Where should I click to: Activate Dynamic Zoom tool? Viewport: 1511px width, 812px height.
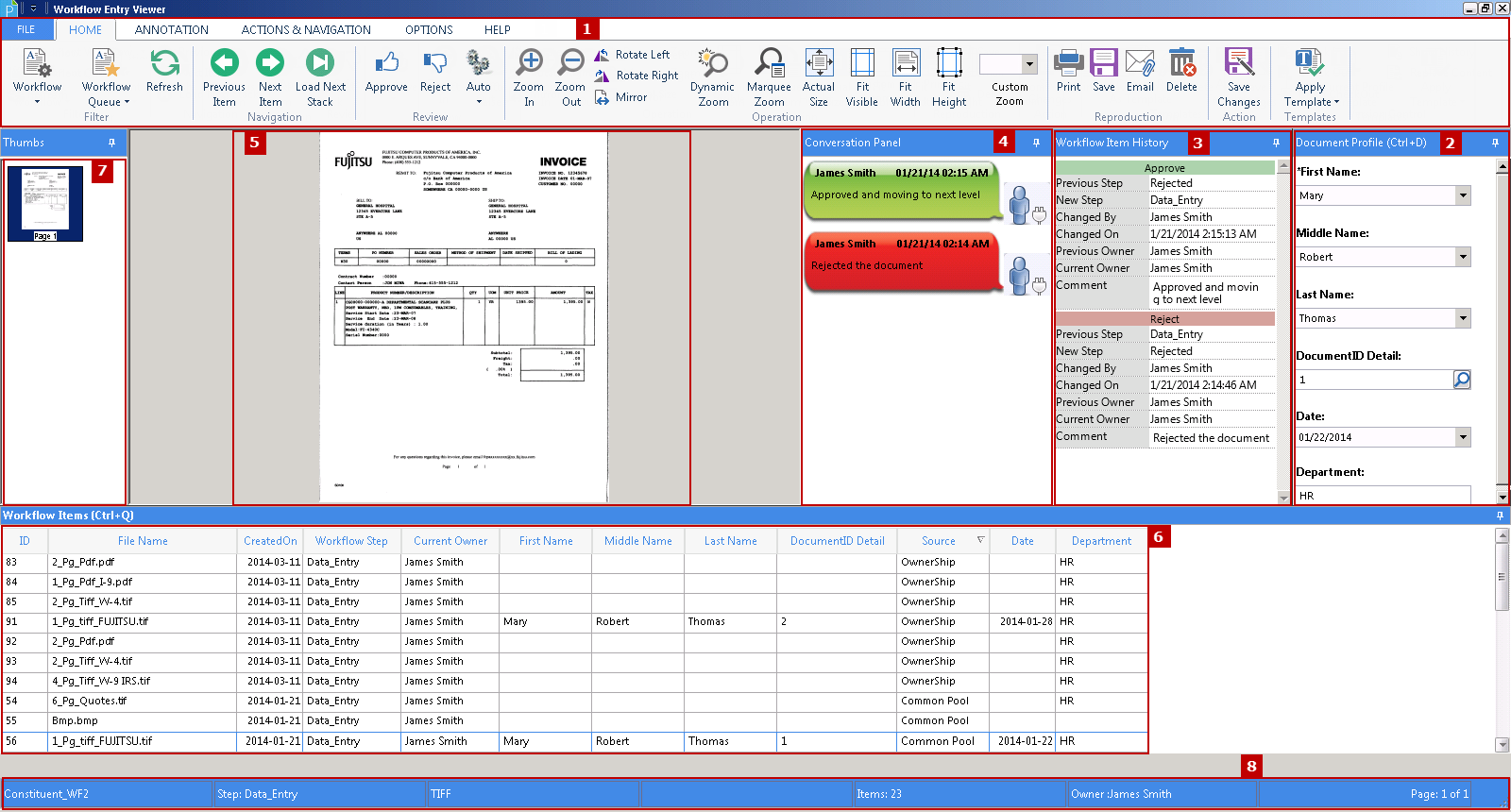coord(713,76)
